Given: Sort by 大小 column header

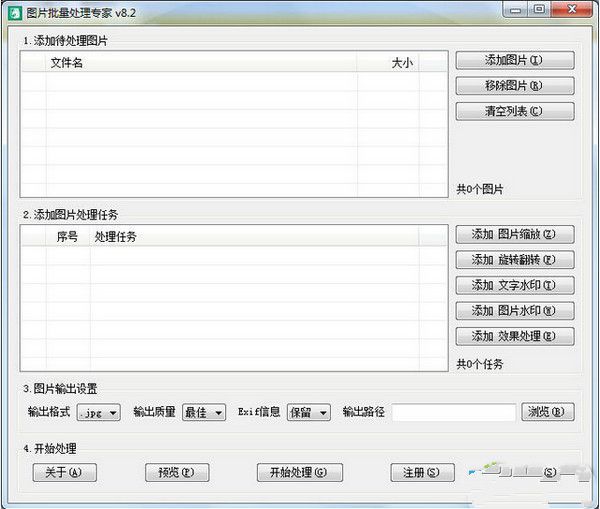Looking at the screenshot, I should click(388, 62).
